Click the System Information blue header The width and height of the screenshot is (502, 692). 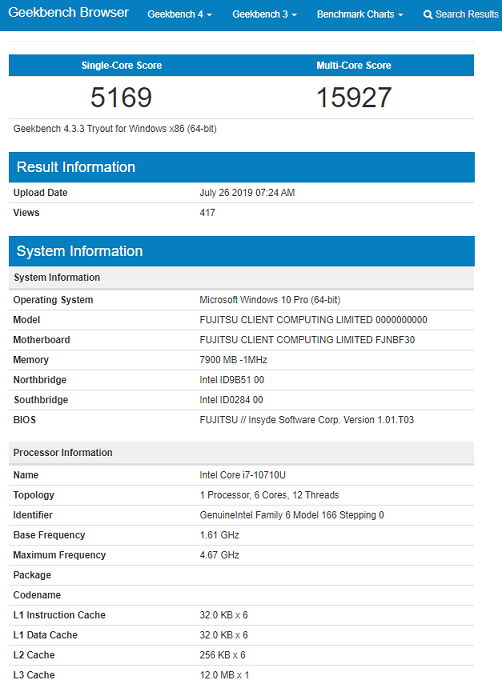pos(242,251)
